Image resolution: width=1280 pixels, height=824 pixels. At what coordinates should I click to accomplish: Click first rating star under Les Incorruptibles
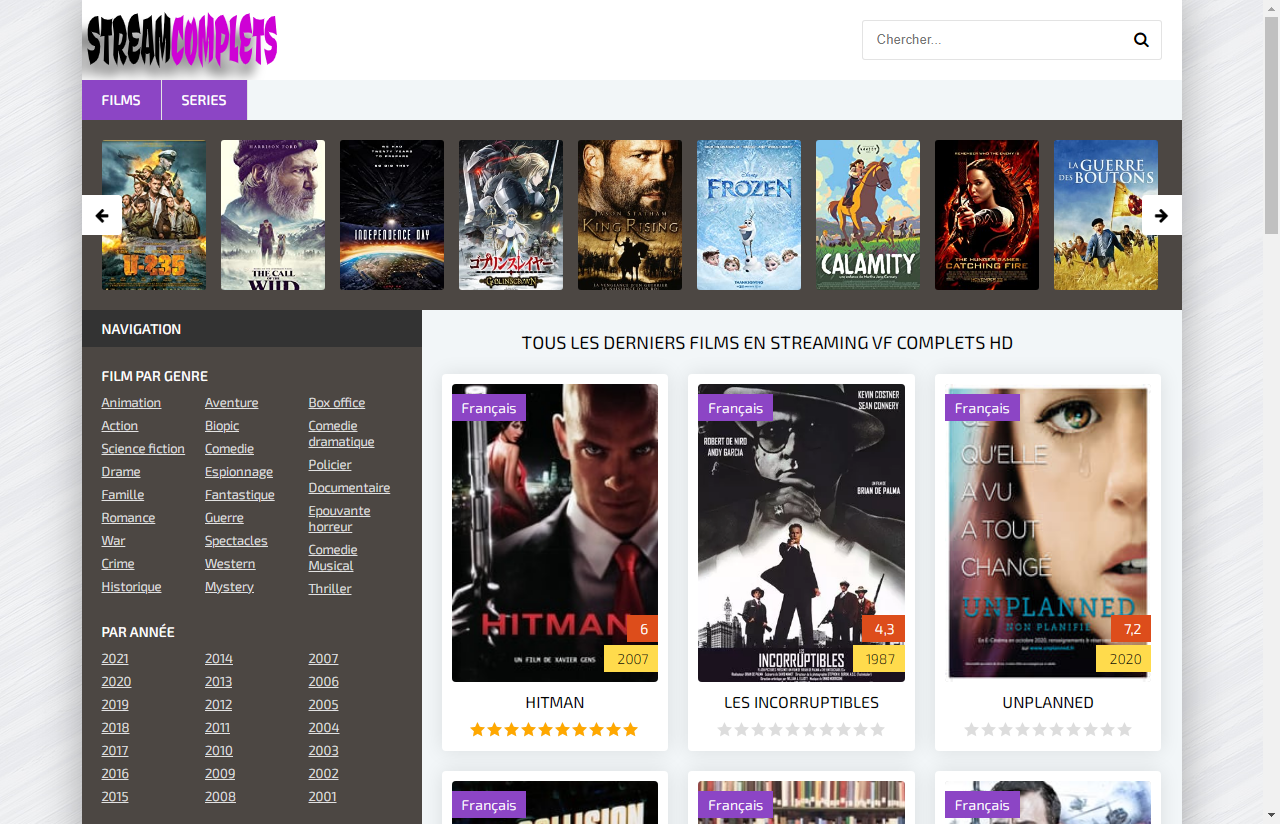[x=725, y=730]
